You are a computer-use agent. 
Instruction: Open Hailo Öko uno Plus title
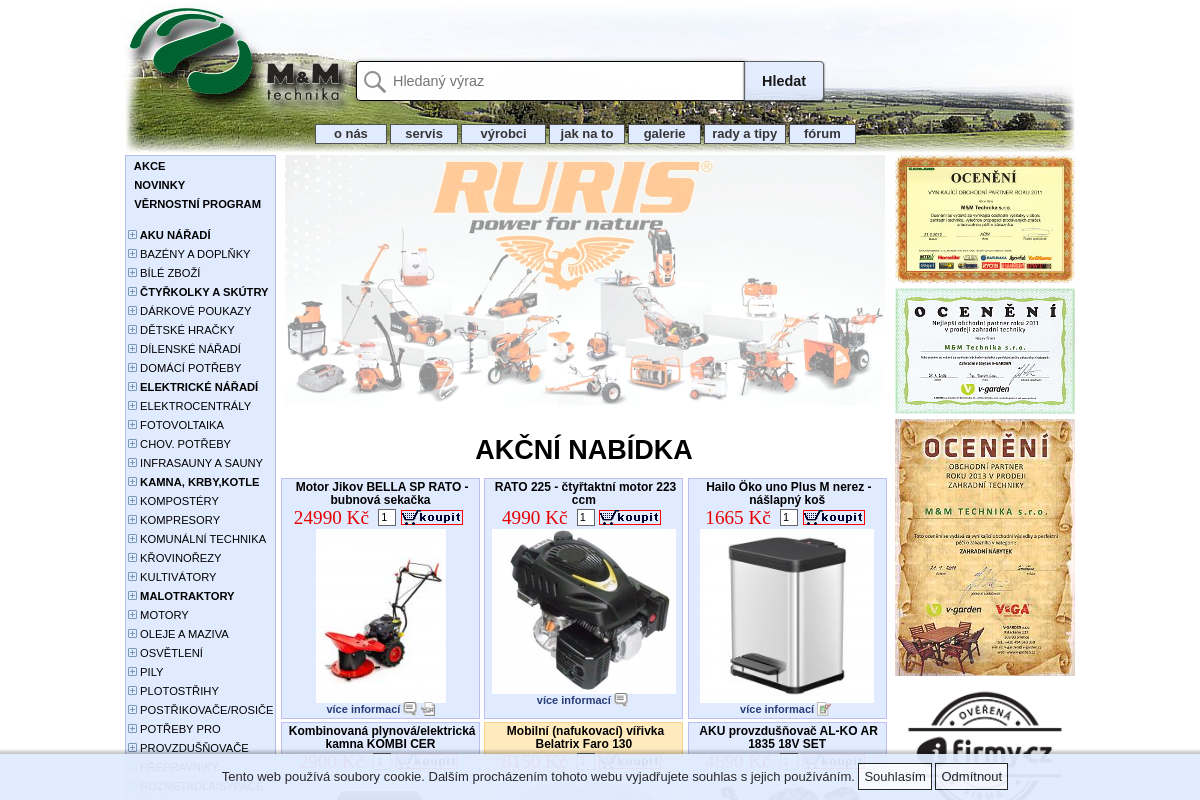coord(788,493)
